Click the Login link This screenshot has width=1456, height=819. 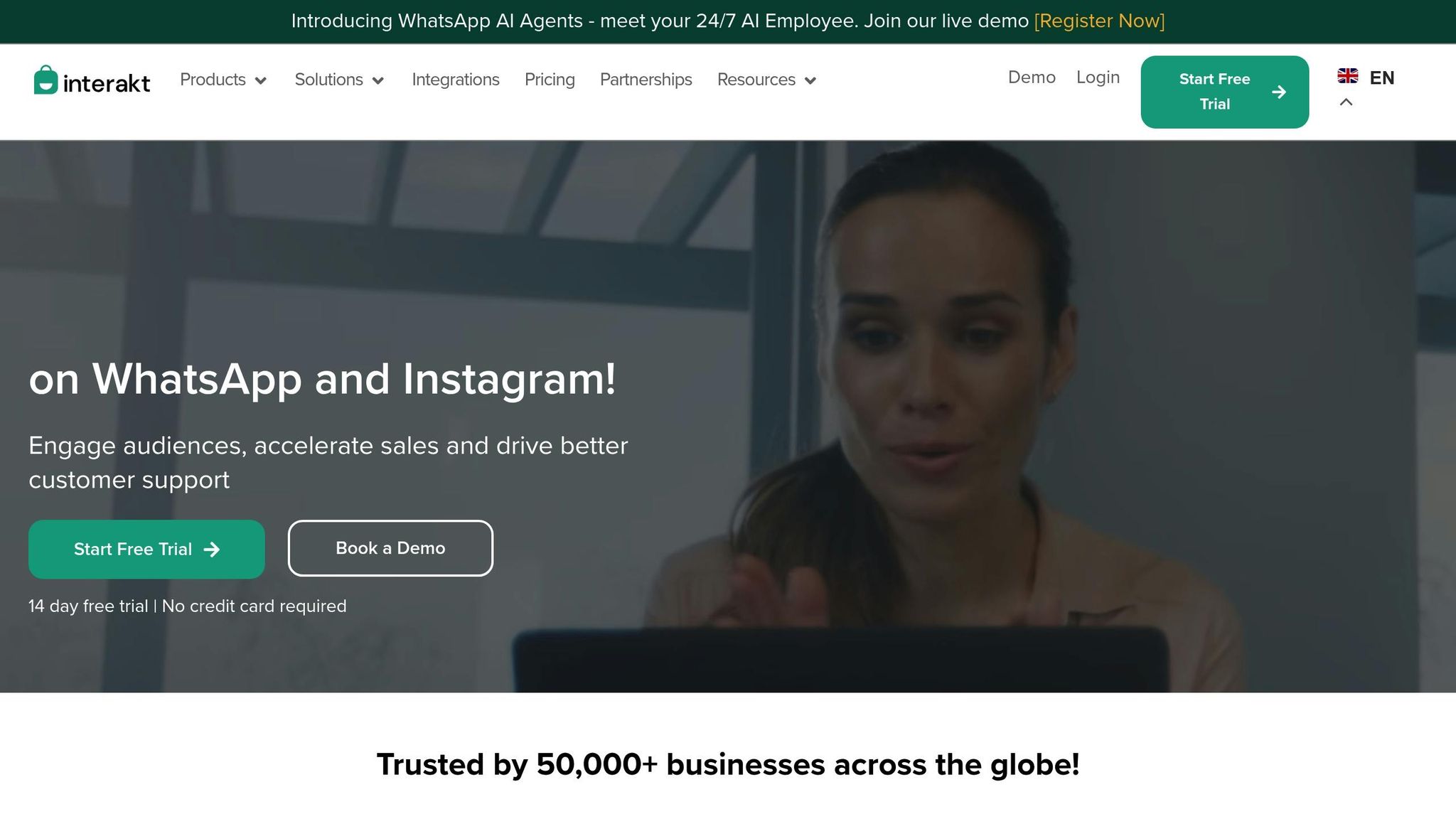[1098, 77]
